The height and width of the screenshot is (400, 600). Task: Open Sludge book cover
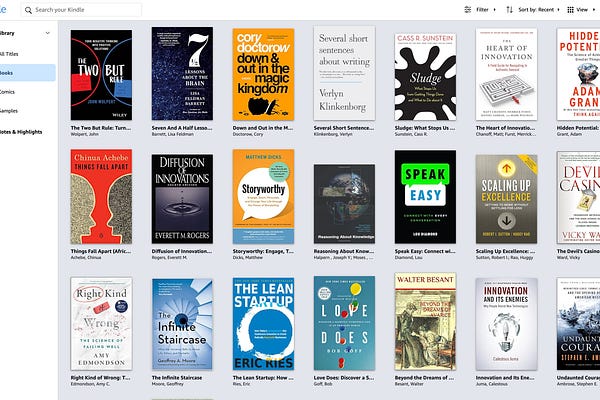[x=426, y=77]
